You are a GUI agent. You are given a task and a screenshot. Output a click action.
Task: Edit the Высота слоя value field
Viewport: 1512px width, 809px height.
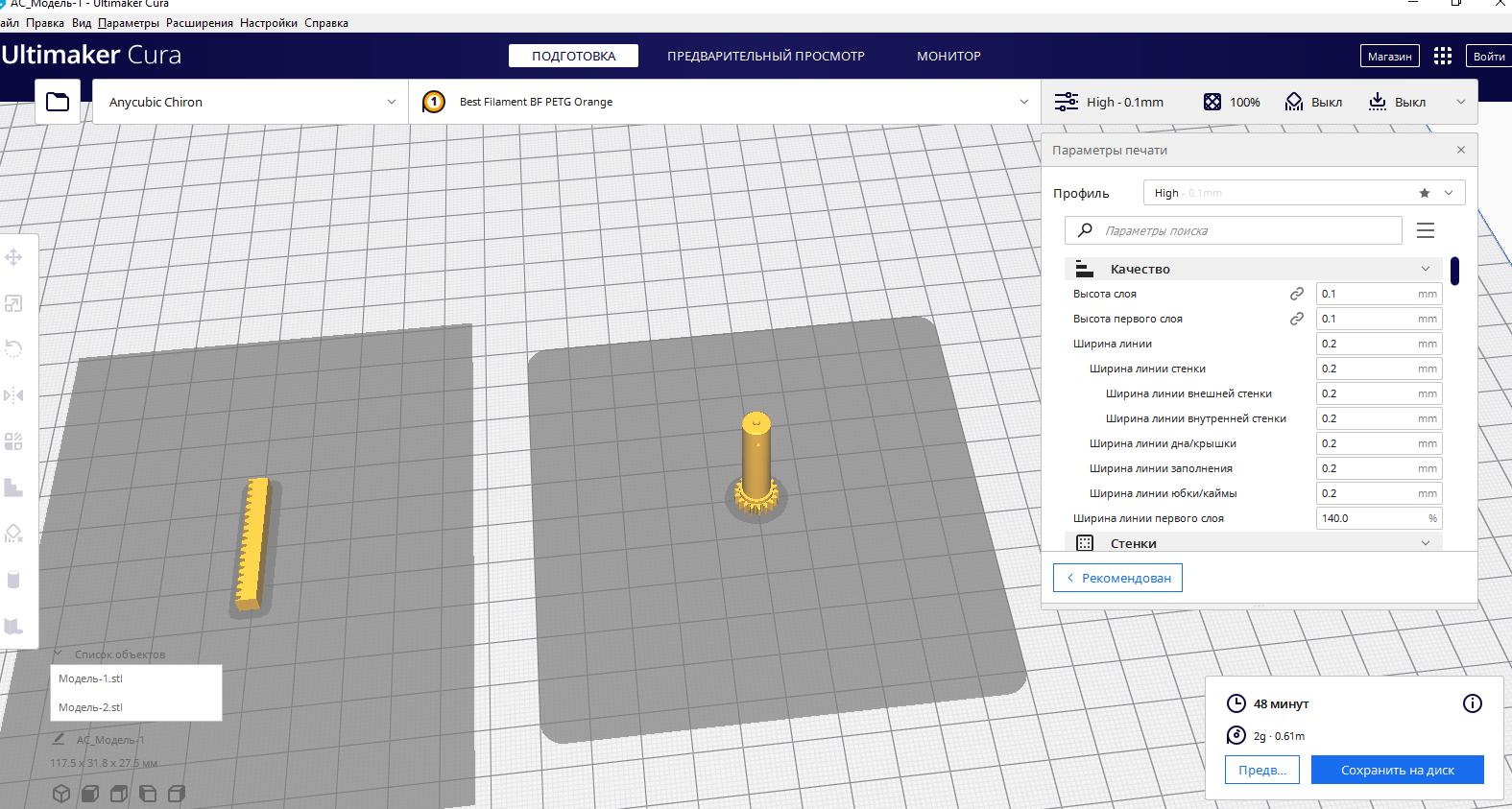(x=1379, y=294)
